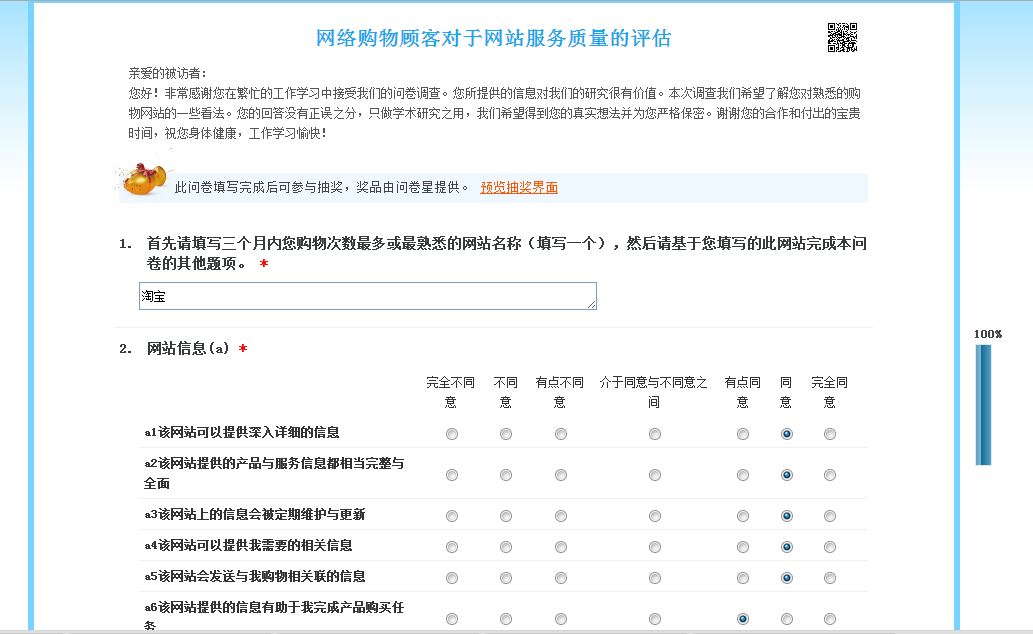Screen dimensions: 1033x634
Task: Select 同意 for a6 row
Action: [x=787, y=619]
